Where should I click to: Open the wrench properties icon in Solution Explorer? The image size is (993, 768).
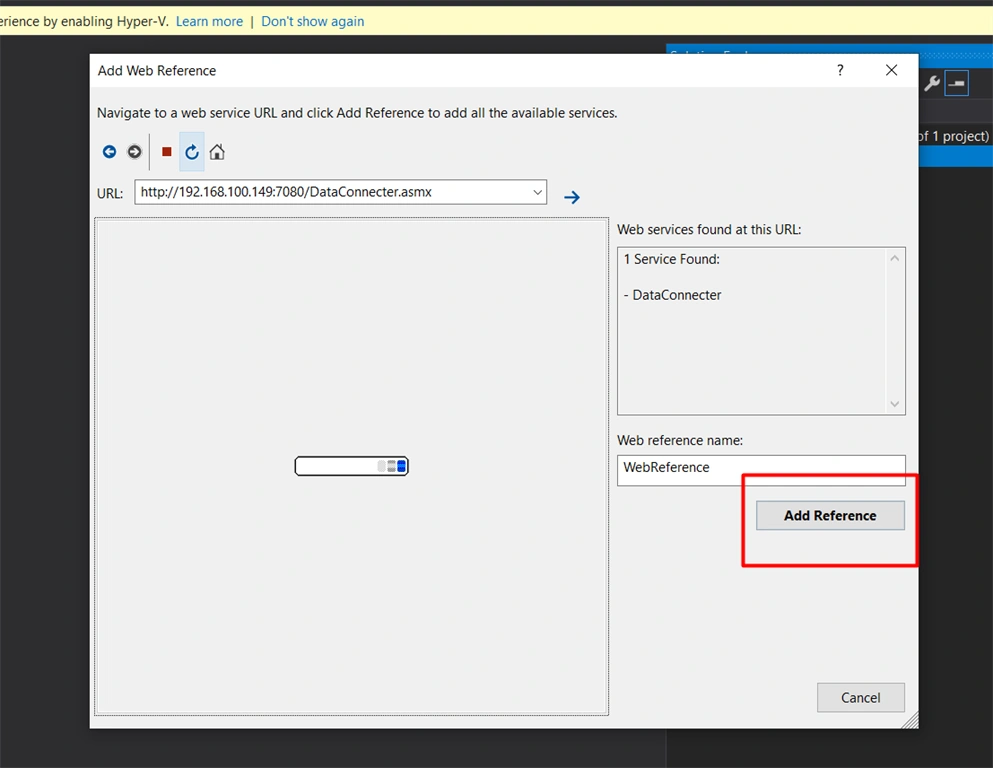[932, 83]
